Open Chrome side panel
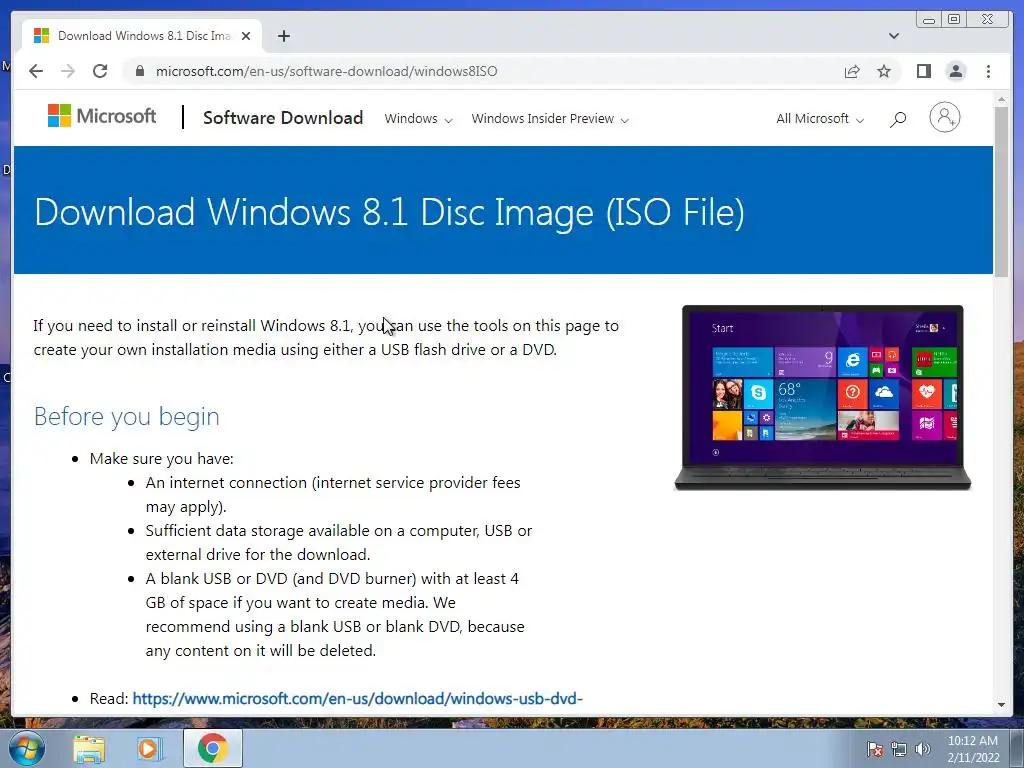 click(923, 71)
